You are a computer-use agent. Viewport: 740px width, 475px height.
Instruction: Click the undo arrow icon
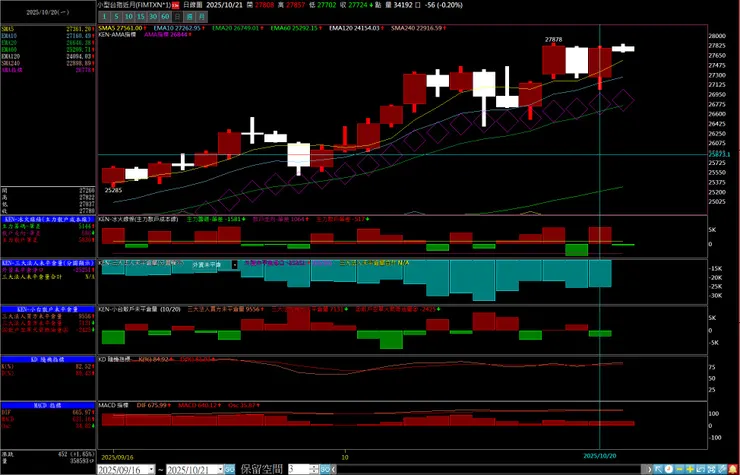coord(700,469)
